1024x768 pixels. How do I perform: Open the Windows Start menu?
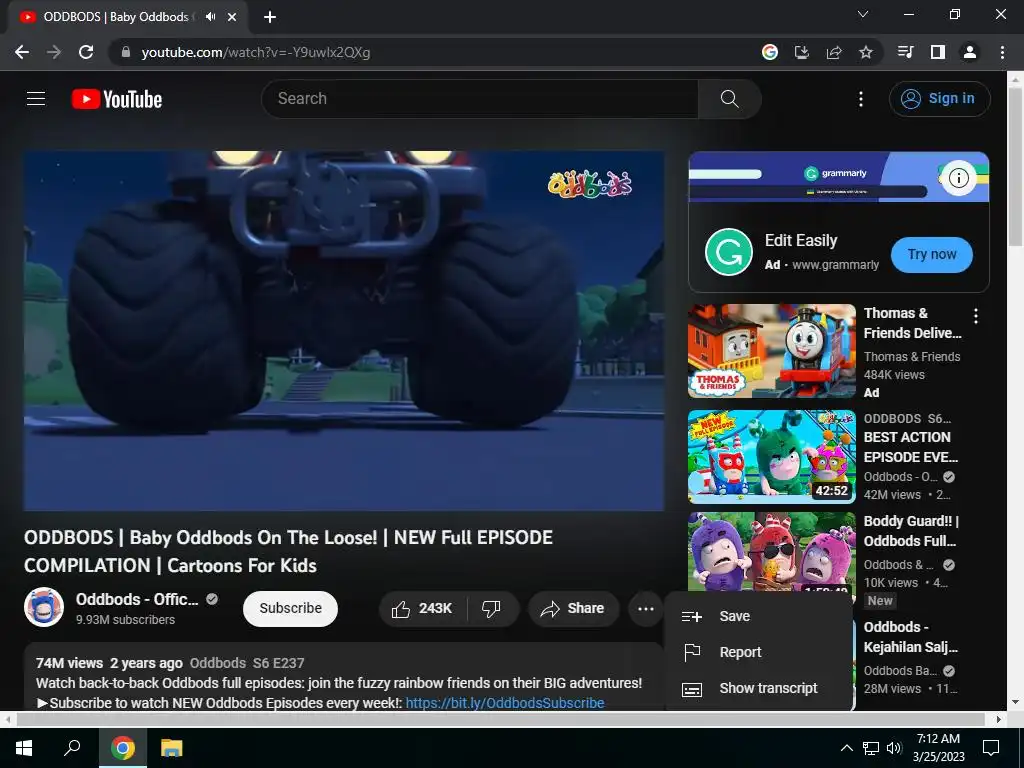pyautogui.click(x=24, y=748)
